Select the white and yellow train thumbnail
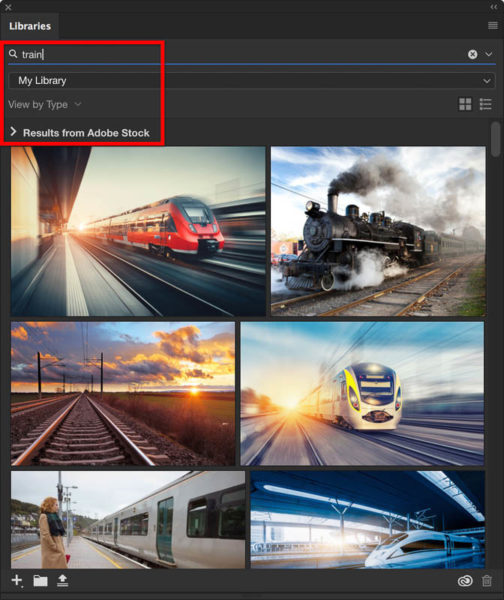 [362, 393]
